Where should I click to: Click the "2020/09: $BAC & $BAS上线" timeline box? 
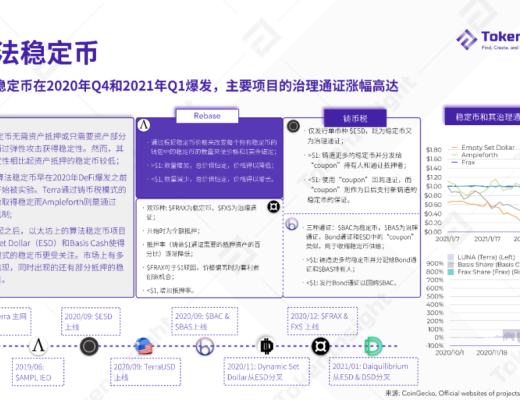click(x=205, y=321)
